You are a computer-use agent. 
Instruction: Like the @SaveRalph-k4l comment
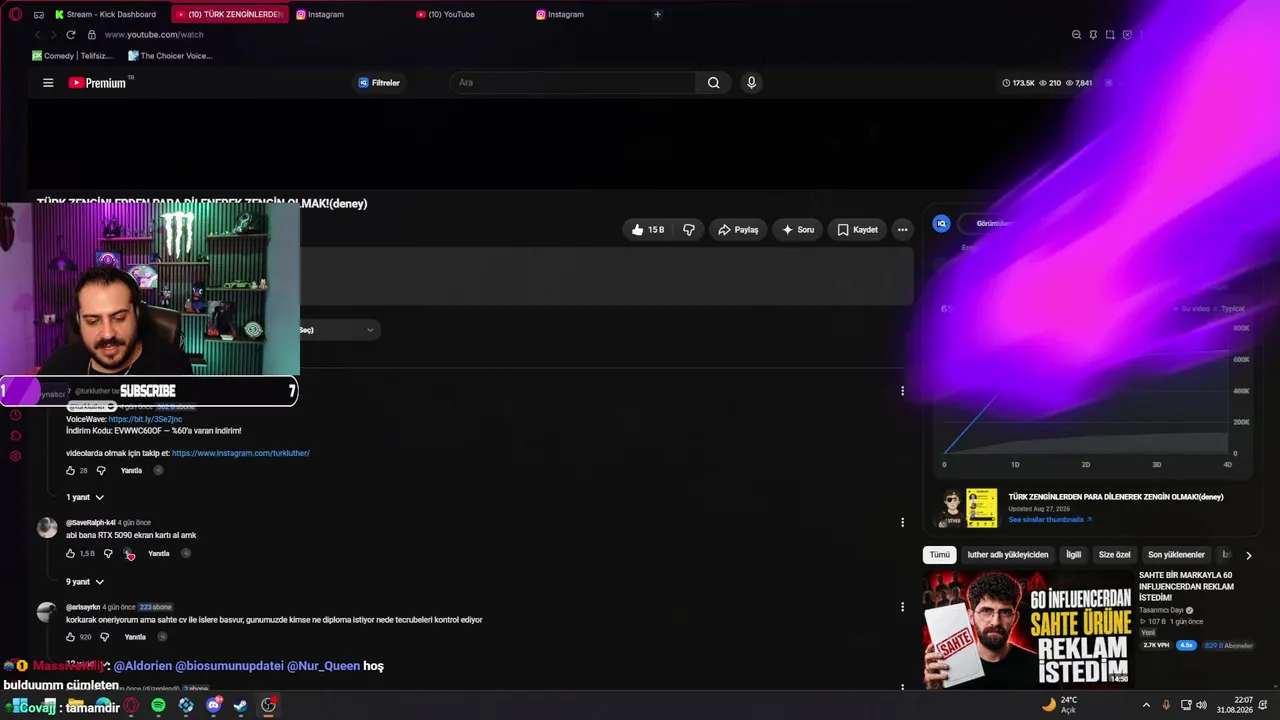pos(71,553)
